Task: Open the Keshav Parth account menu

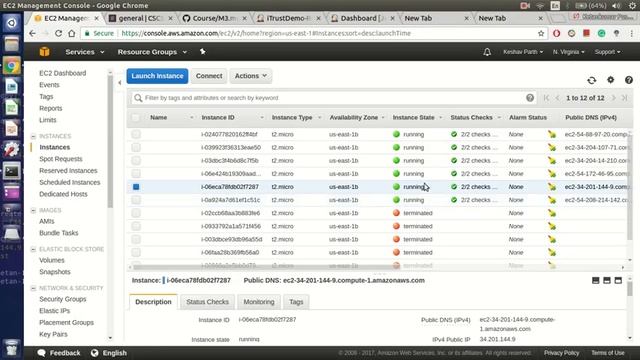Action: [x=523, y=52]
